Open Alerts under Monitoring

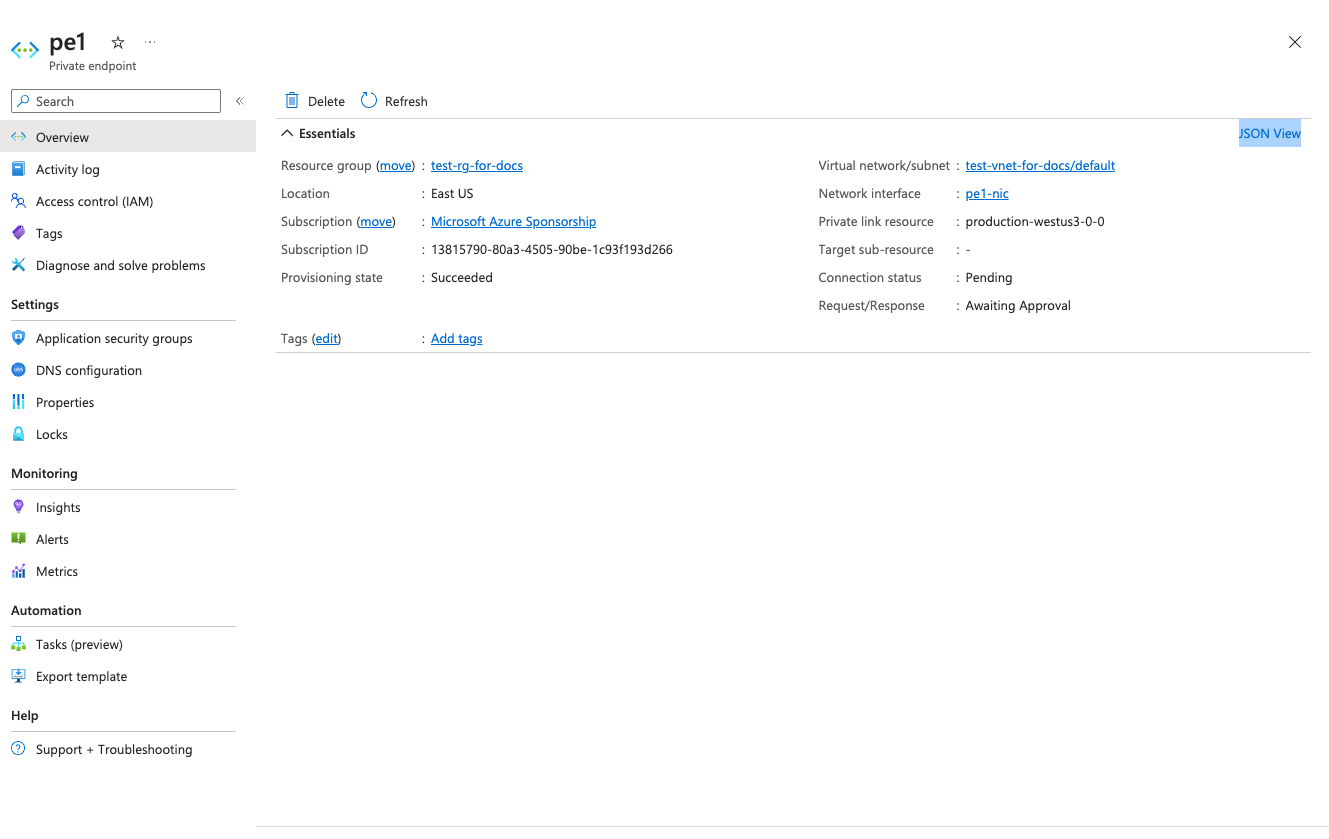(x=53, y=539)
